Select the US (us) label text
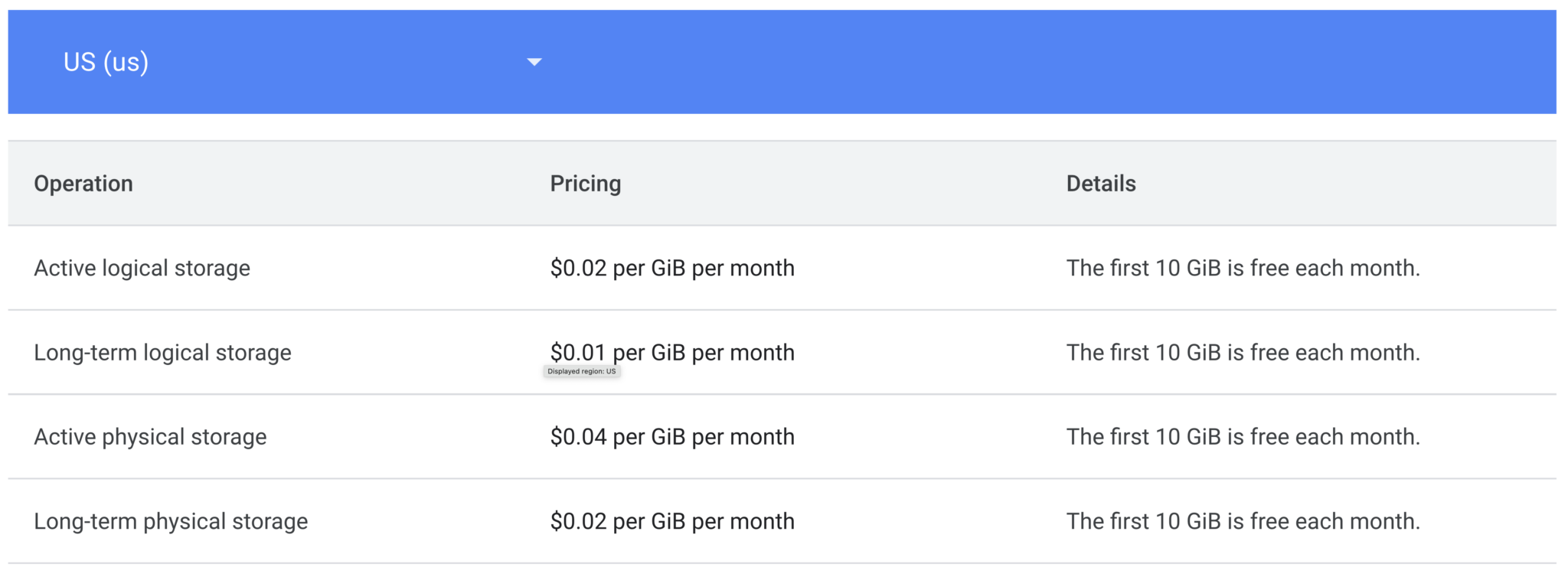1568x577 pixels. tap(106, 61)
